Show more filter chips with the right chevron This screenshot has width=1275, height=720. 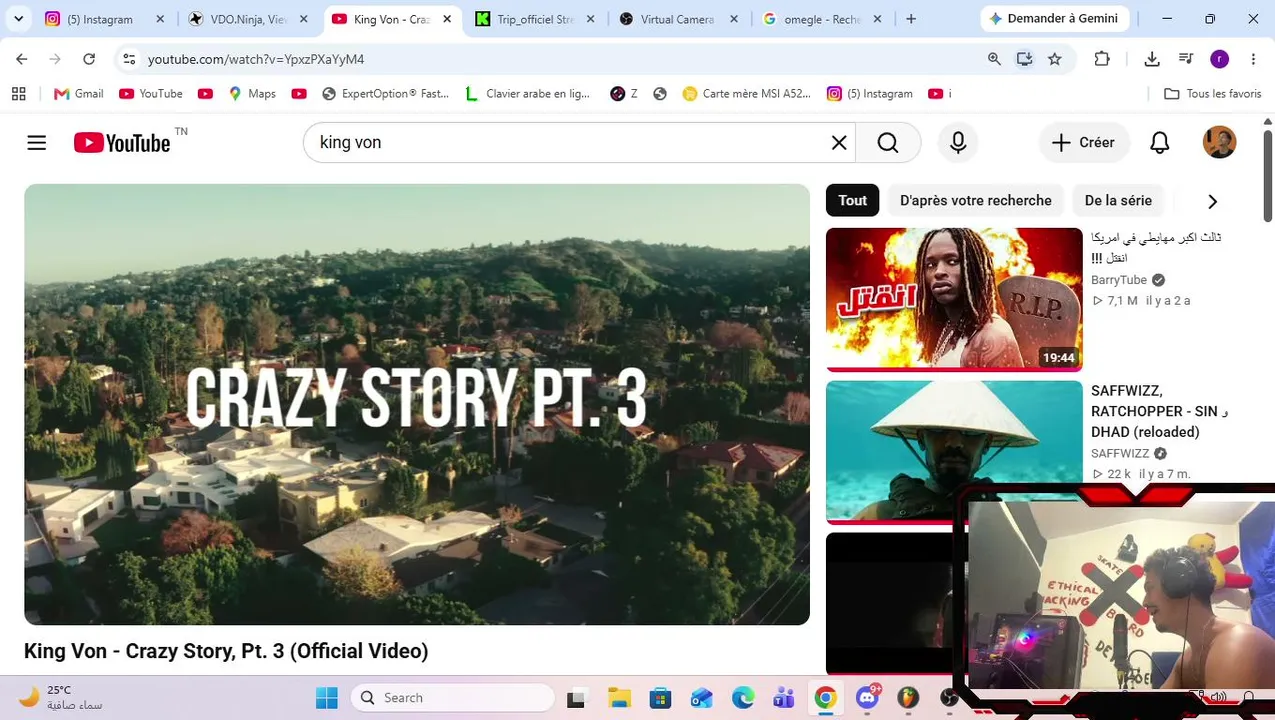[1212, 201]
